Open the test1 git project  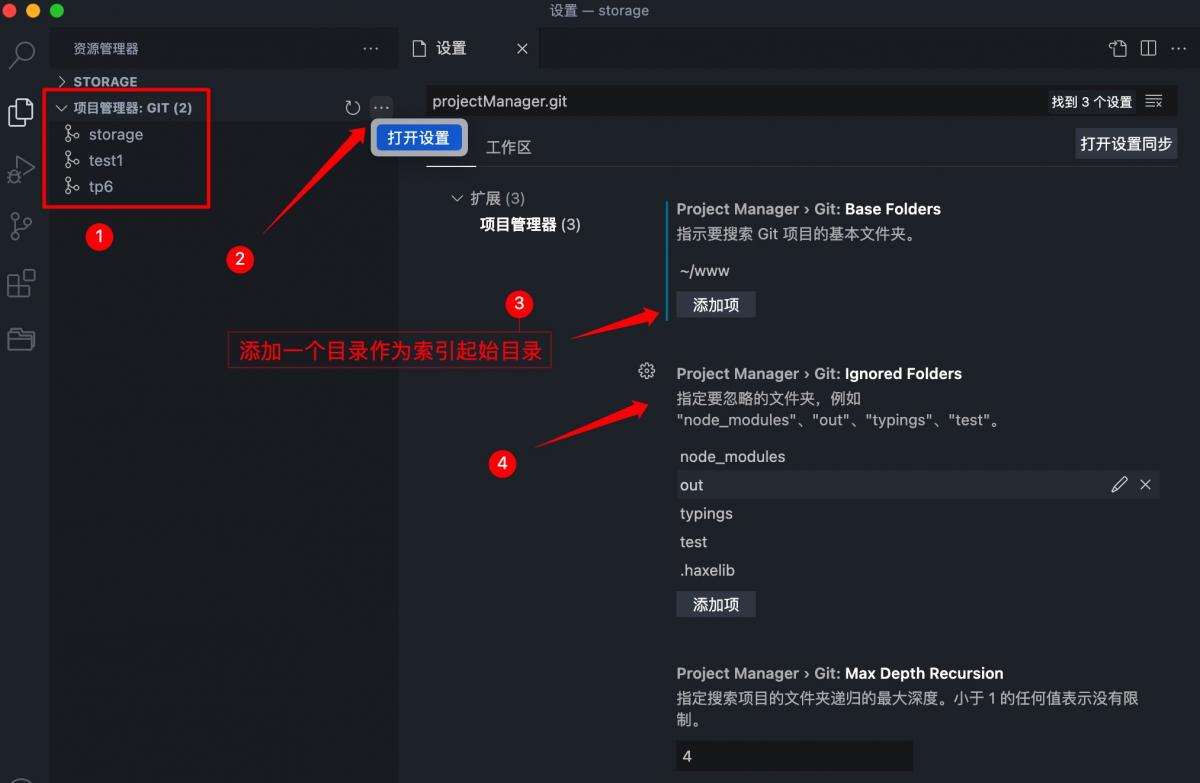point(106,160)
